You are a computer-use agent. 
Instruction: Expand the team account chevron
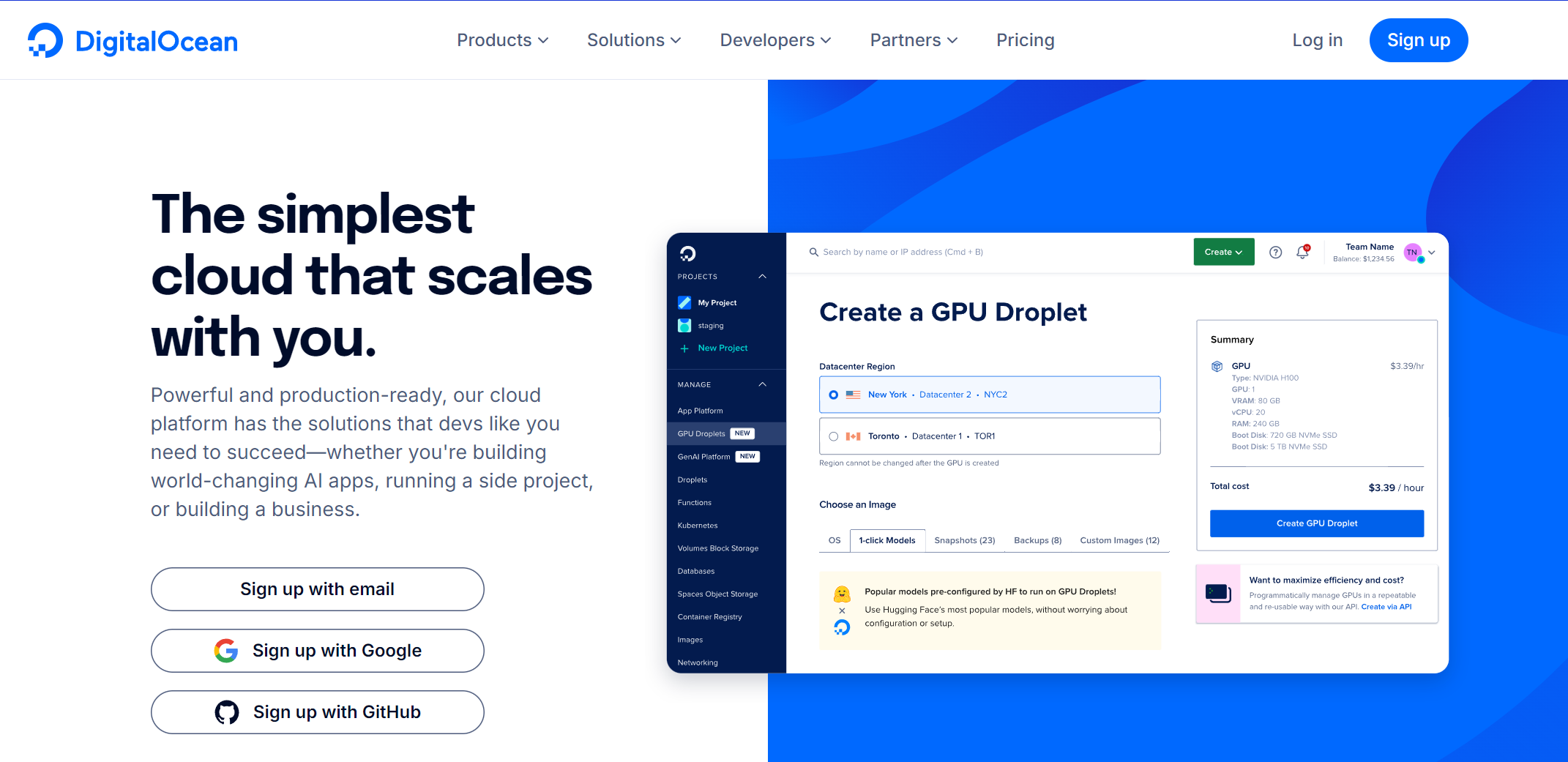[x=1432, y=253]
